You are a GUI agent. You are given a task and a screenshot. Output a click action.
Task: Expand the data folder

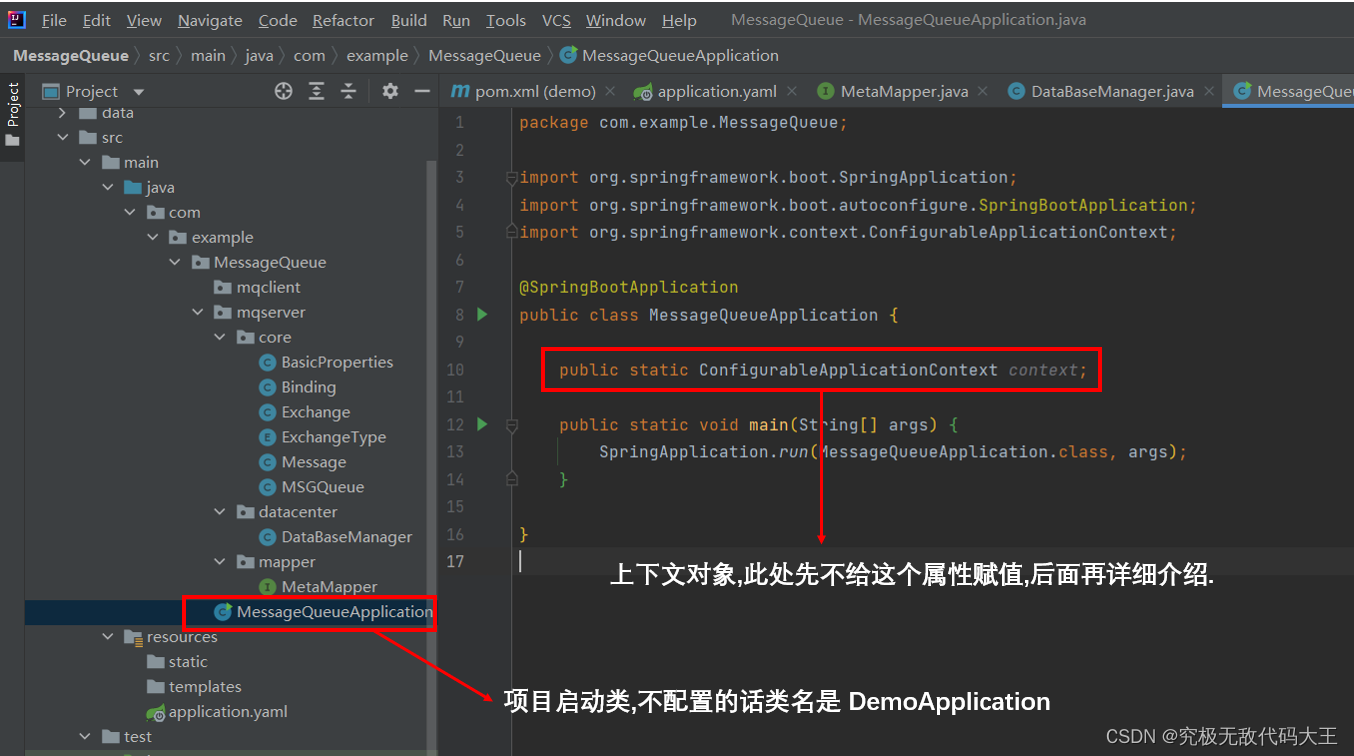pos(63,113)
